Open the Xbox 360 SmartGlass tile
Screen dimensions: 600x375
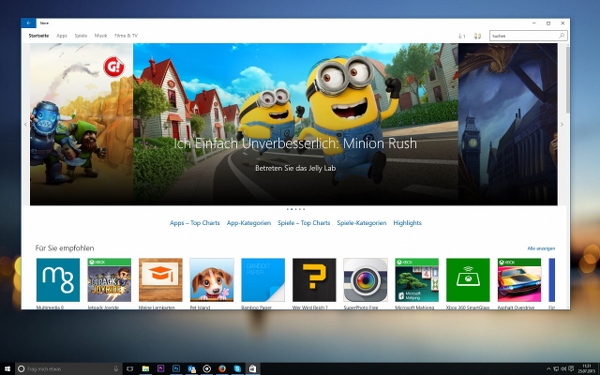coord(468,280)
